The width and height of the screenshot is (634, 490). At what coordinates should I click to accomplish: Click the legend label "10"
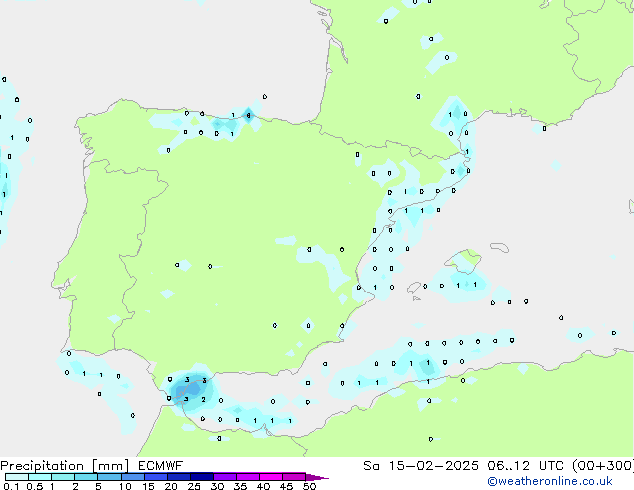pyautogui.click(x=125, y=486)
